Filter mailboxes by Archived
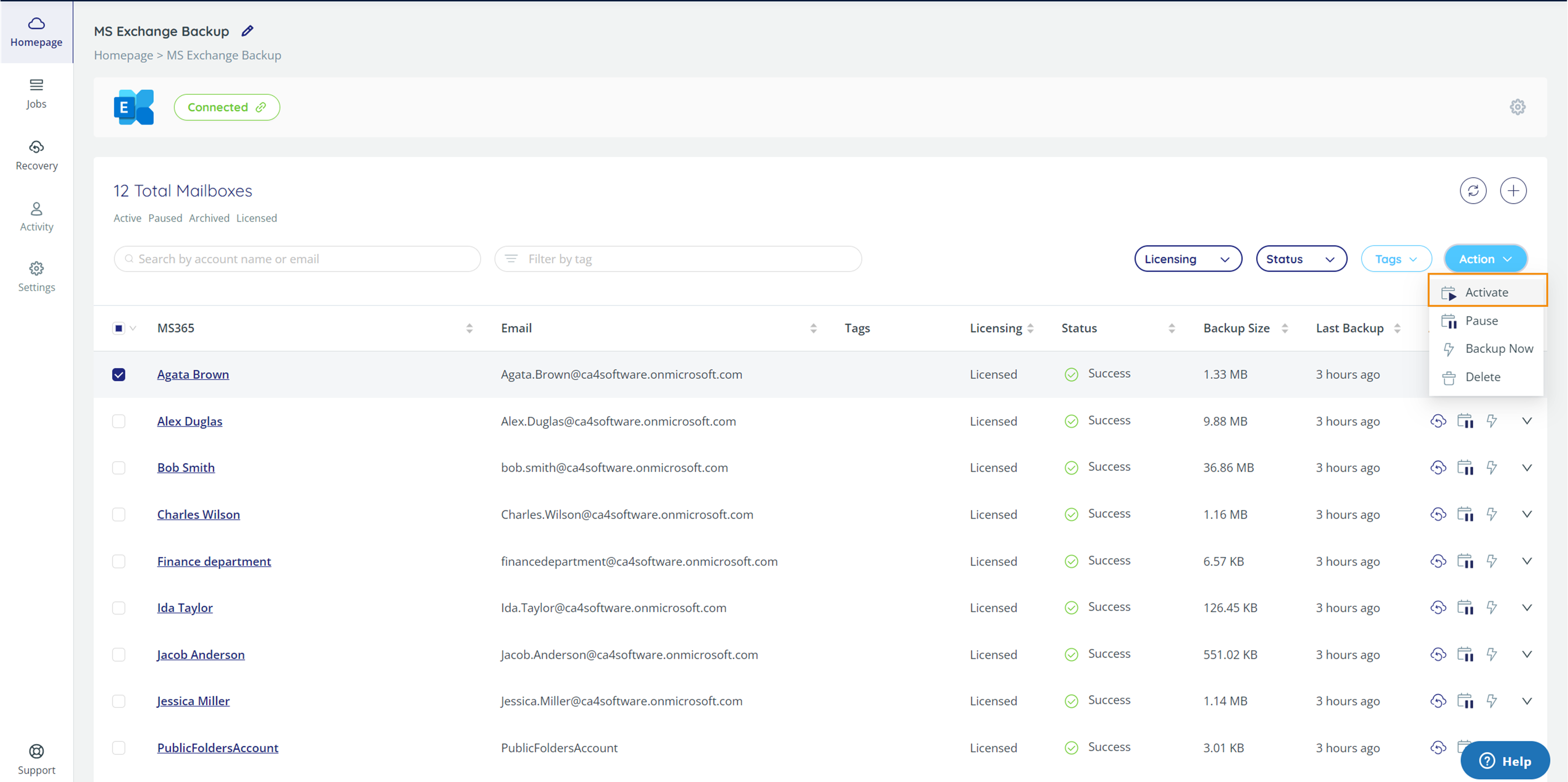This screenshot has height=782, width=1568. (209, 218)
